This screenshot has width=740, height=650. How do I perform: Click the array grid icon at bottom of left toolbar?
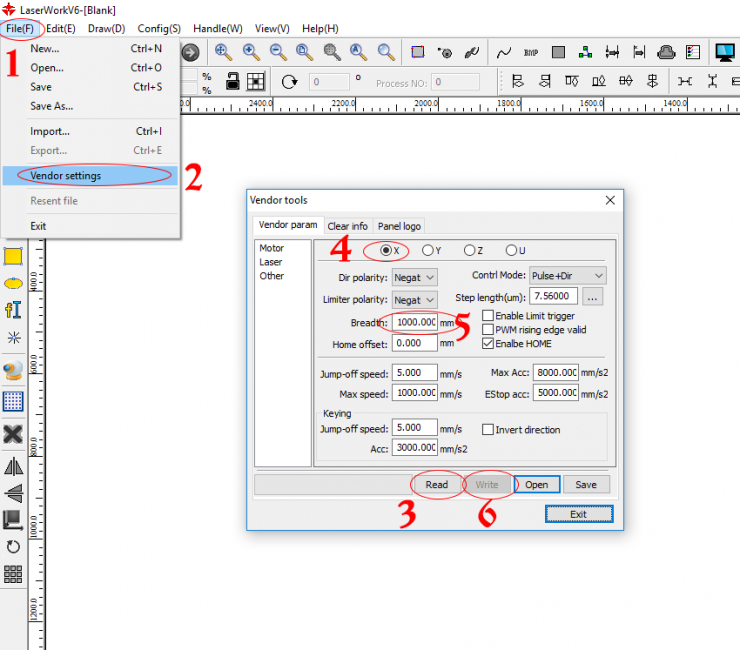[x=13, y=574]
